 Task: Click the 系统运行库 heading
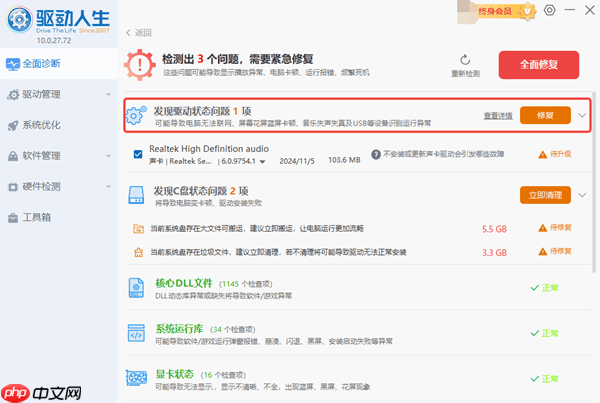(179, 329)
